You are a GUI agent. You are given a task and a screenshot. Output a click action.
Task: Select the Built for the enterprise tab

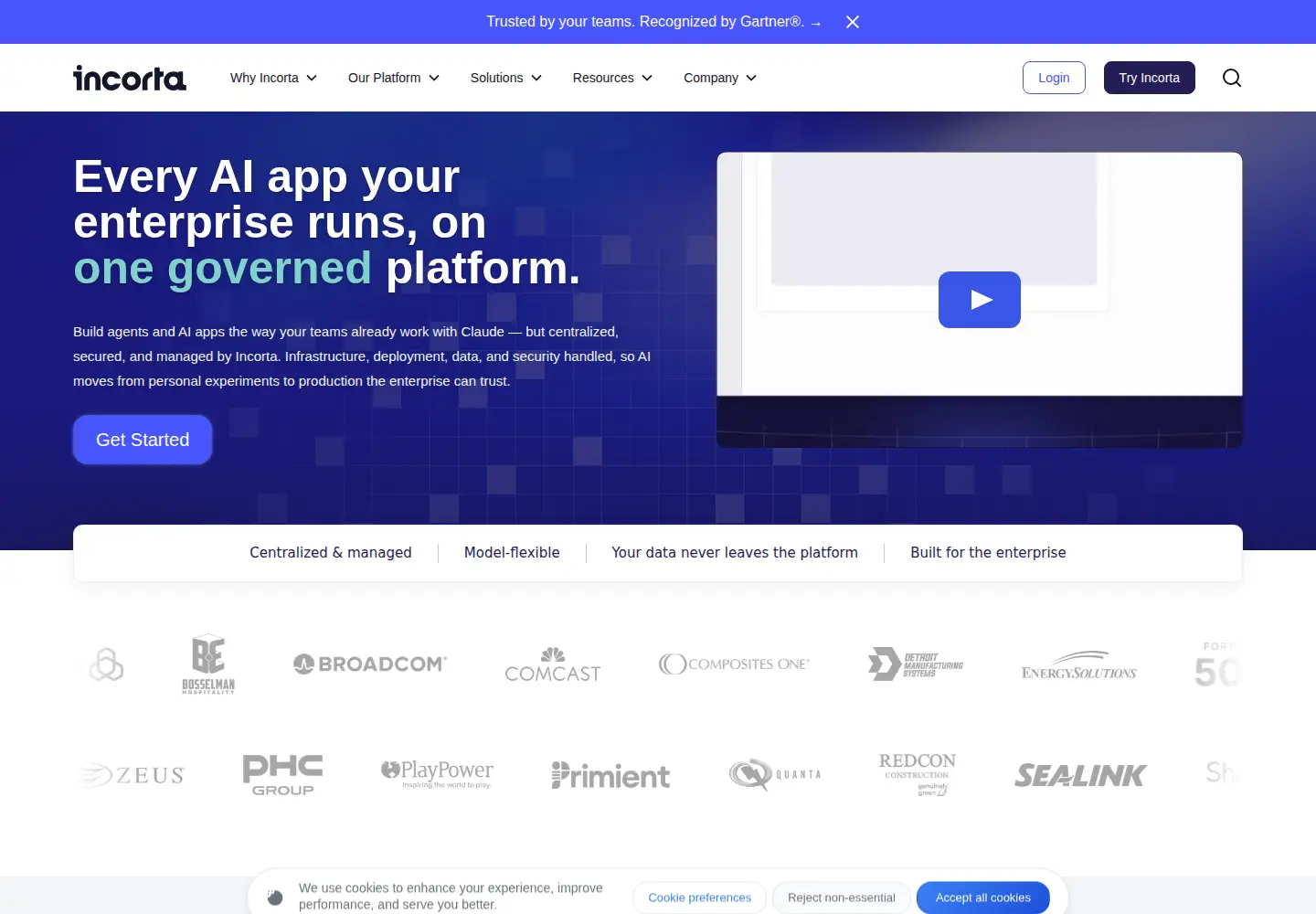(x=988, y=552)
